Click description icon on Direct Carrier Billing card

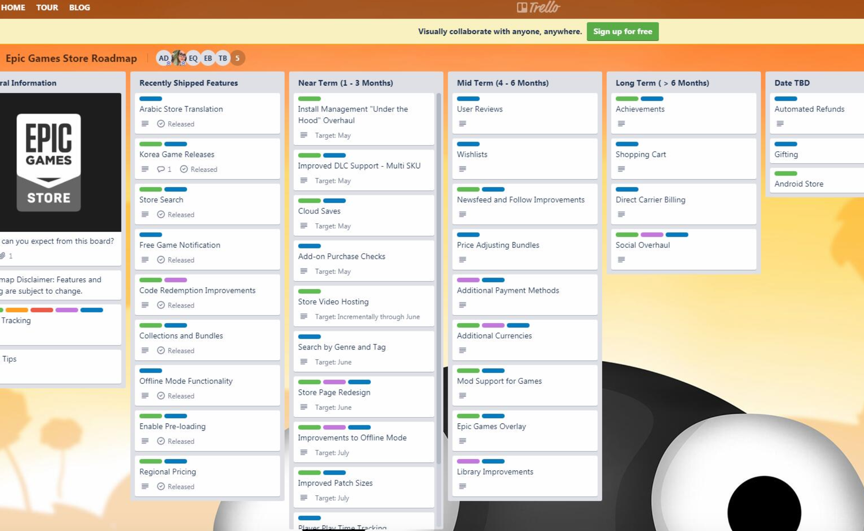(x=621, y=215)
